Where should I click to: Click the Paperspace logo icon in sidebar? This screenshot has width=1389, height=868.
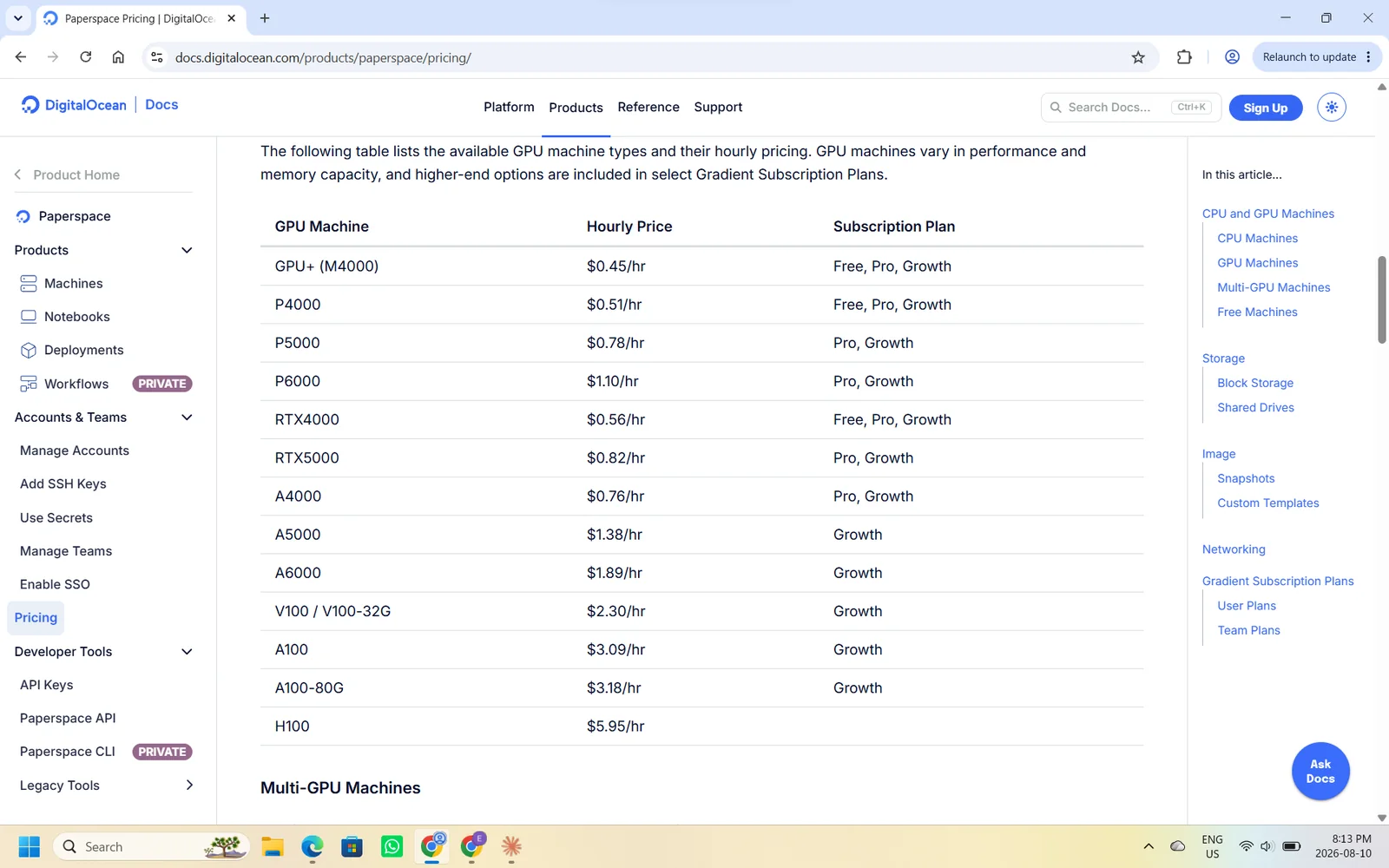(23, 216)
